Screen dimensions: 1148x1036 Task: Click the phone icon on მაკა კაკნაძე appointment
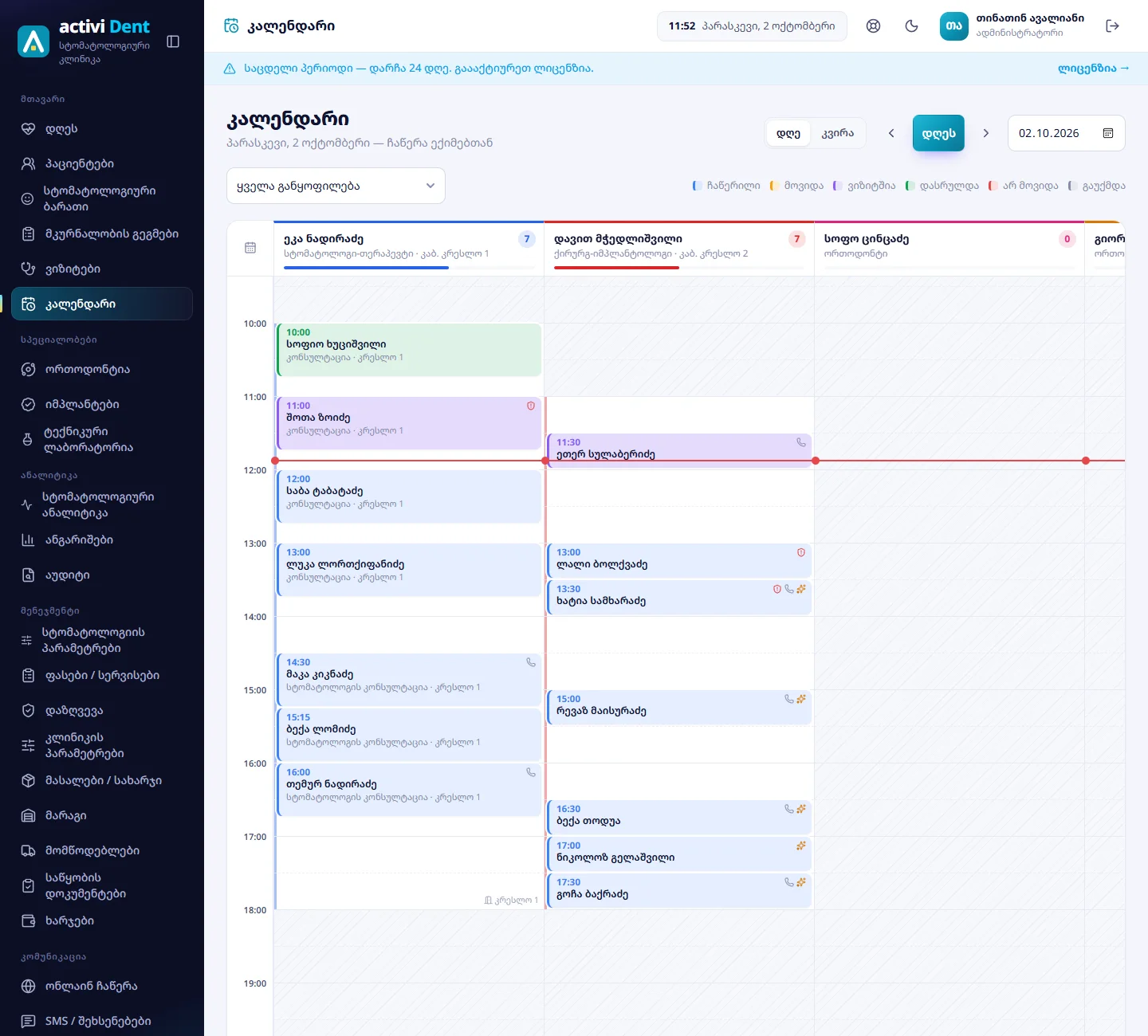[x=531, y=663]
